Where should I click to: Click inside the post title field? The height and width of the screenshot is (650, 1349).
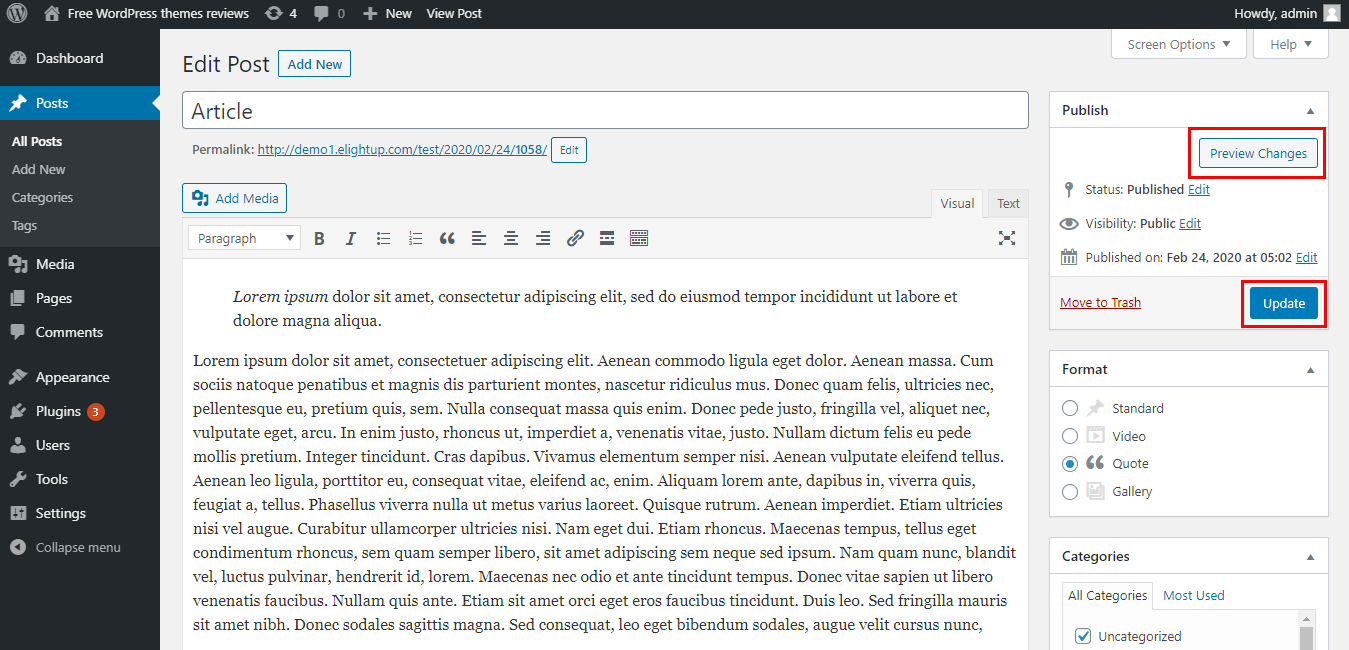click(x=604, y=109)
